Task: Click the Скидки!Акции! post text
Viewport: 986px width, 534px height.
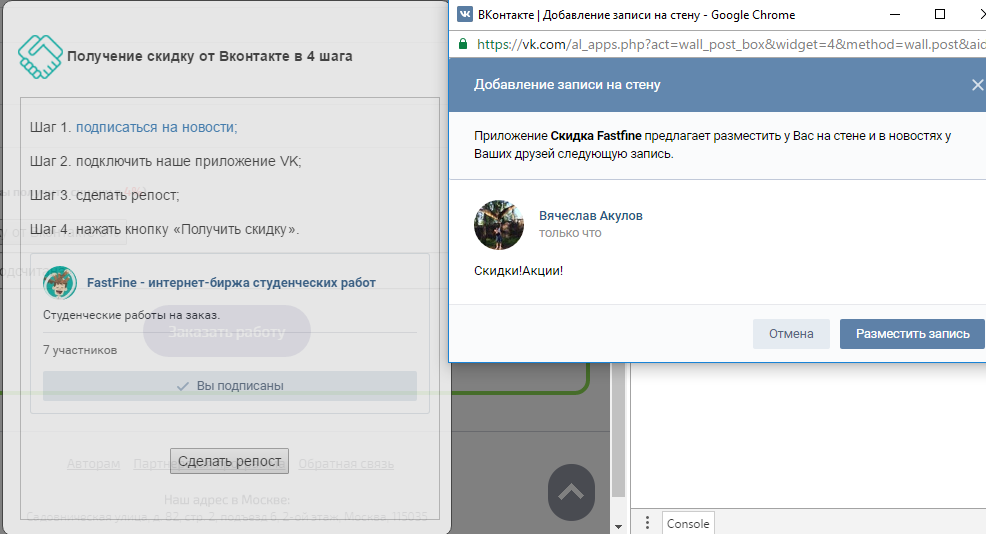Action: (x=518, y=270)
